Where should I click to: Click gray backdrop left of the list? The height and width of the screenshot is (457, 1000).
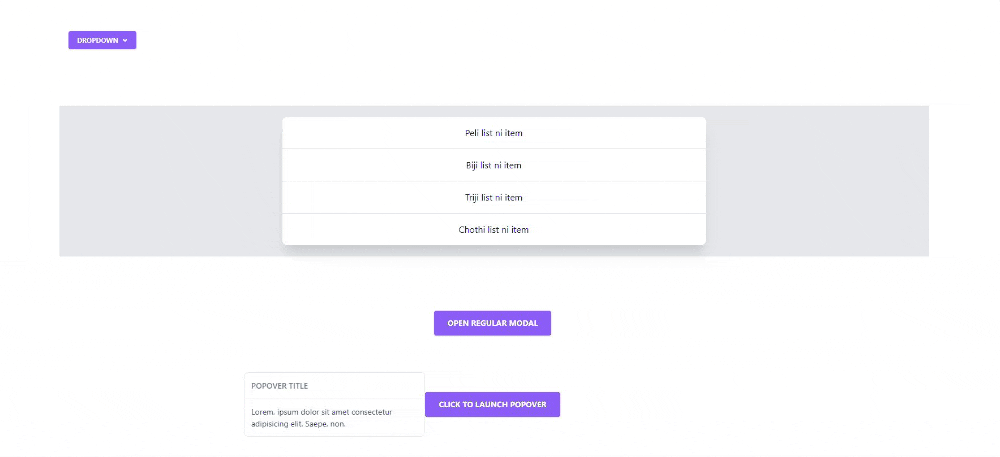pos(170,181)
